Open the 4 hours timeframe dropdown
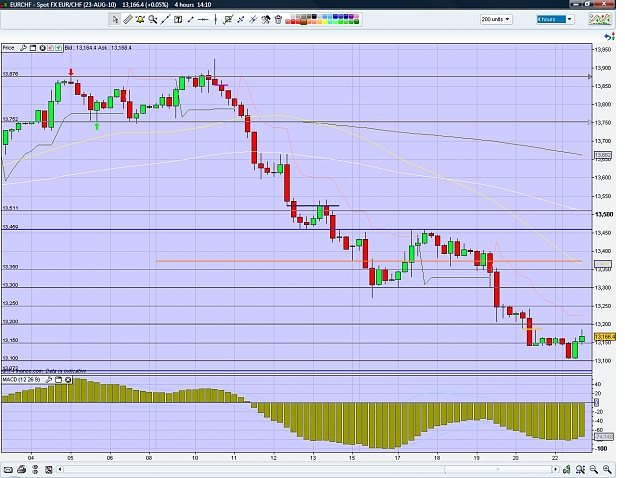 click(x=555, y=19)
